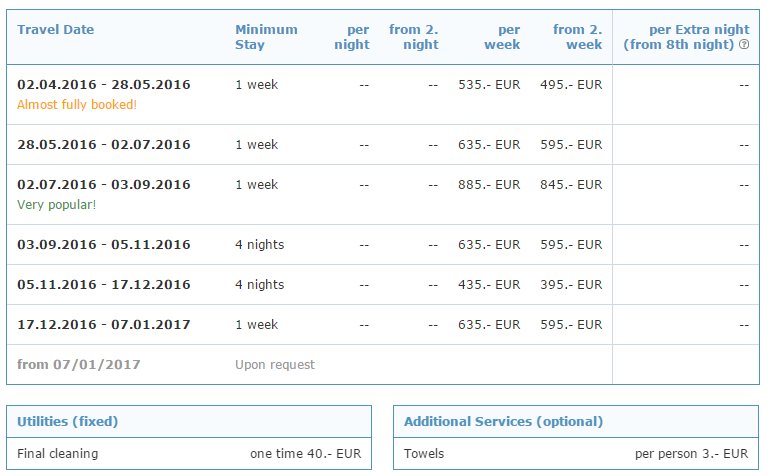The width and height of the screenshot is (769, 476).
Task: Click the Upon request text
Action: tap(274, 365)
